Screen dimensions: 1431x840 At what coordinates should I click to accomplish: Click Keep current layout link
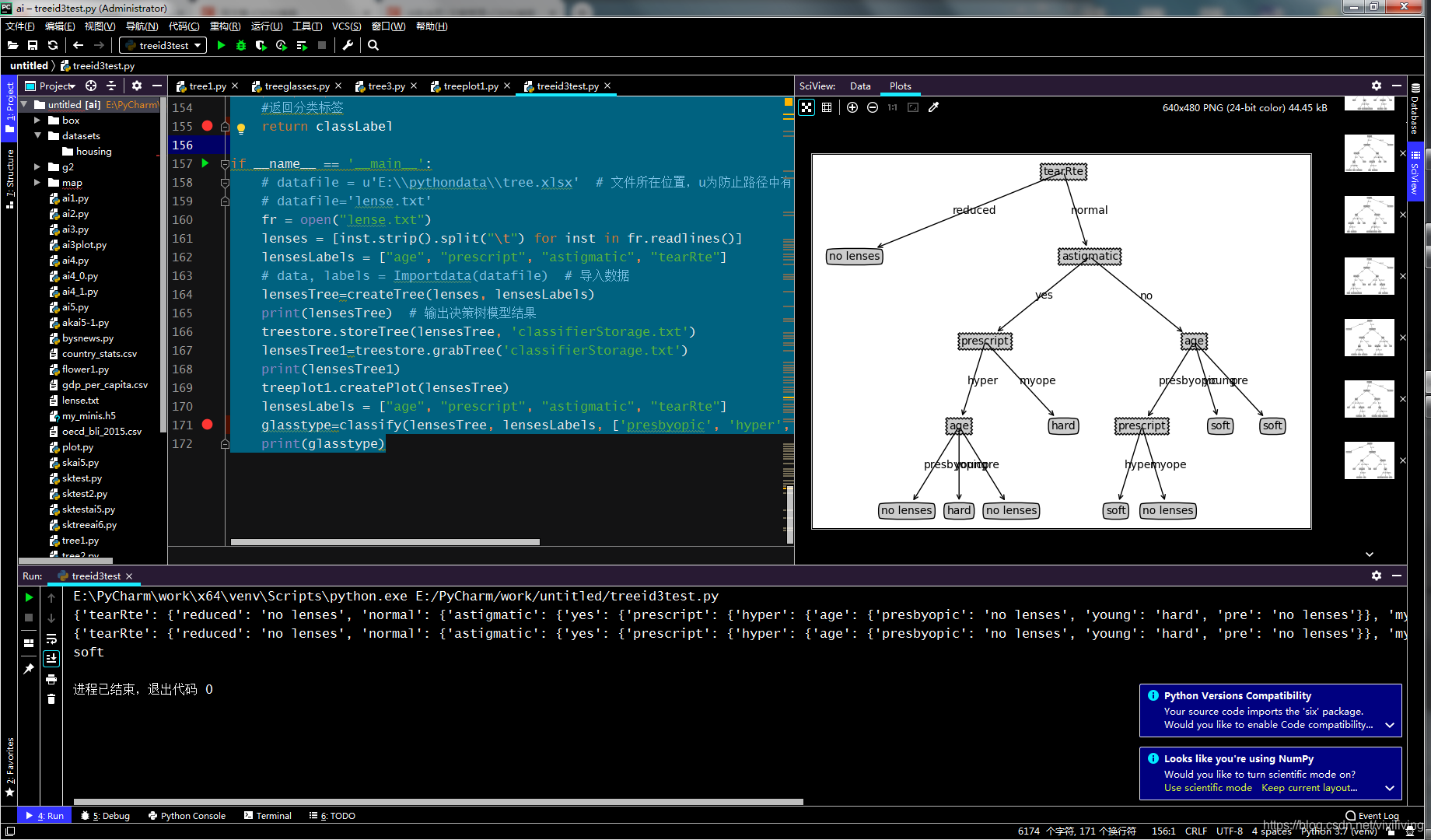click(x=1309, y=788)
